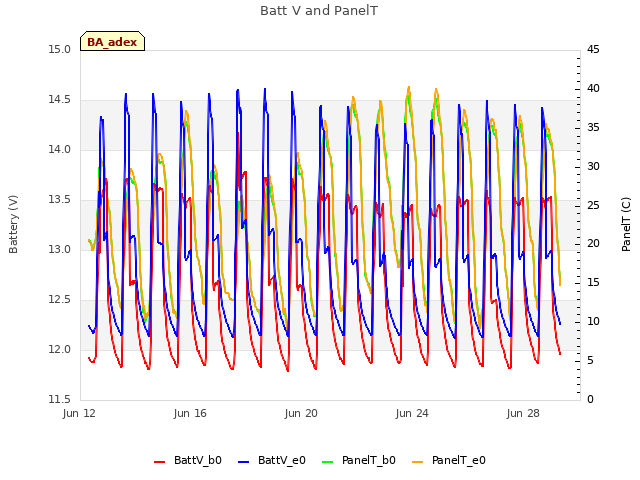
Task: Click the 15.0 battery axis value
Action: click(x=60, y=50)
